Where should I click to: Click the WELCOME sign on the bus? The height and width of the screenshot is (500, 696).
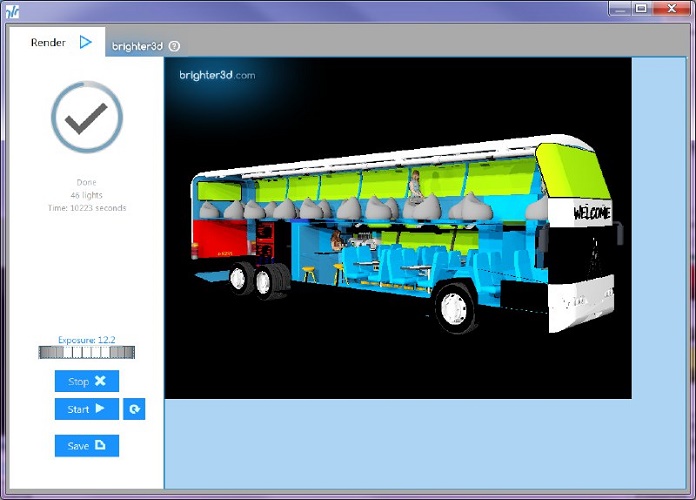point(591,212)
